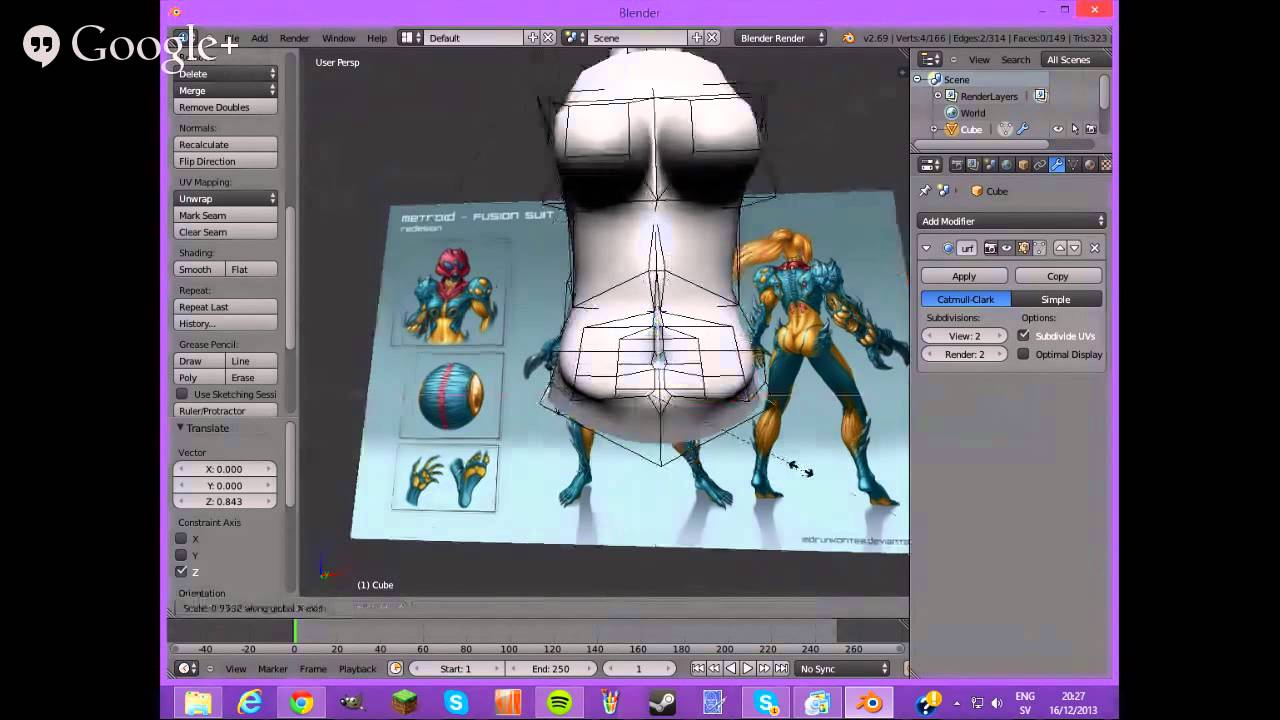1280x720 pixels.
Task: Jump to the next keyframe
Action: coord(764,668)
